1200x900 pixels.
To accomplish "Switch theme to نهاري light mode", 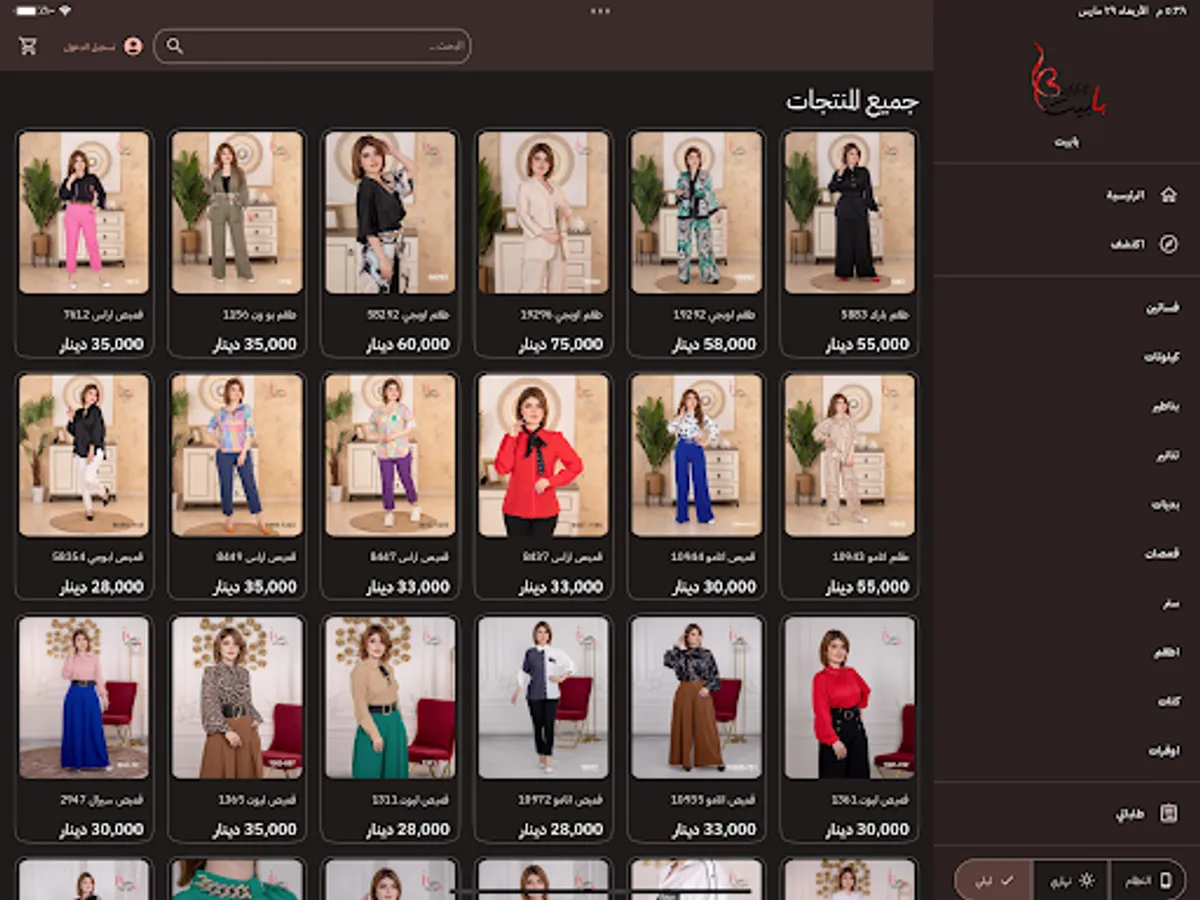I will [1070, 881].
